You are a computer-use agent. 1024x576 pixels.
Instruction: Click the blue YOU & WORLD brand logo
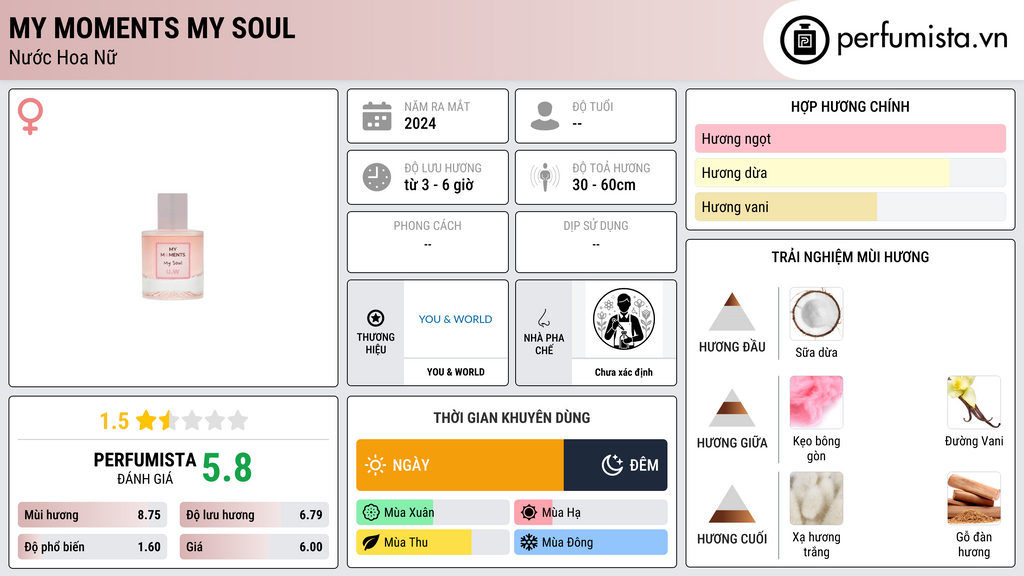click(455, 319)
